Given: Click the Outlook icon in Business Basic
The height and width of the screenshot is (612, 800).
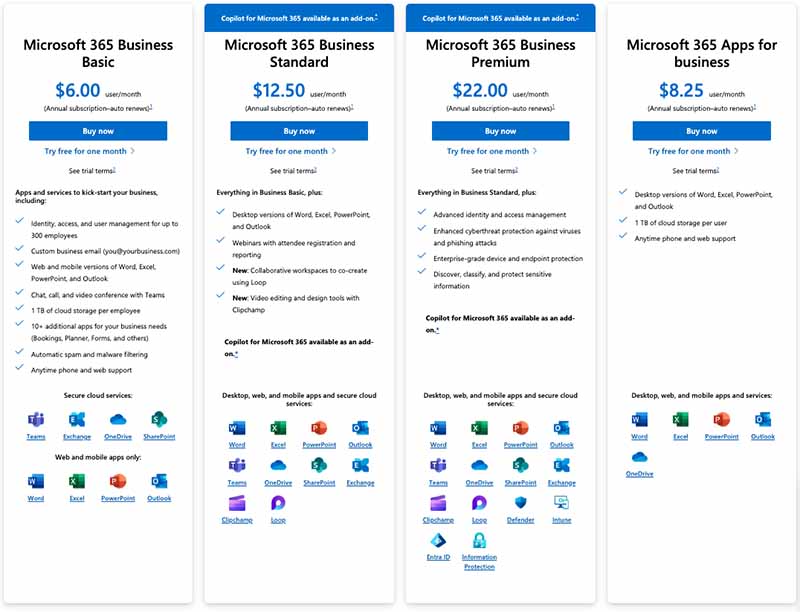Looking at the screenshot, I should coord(159,481).
